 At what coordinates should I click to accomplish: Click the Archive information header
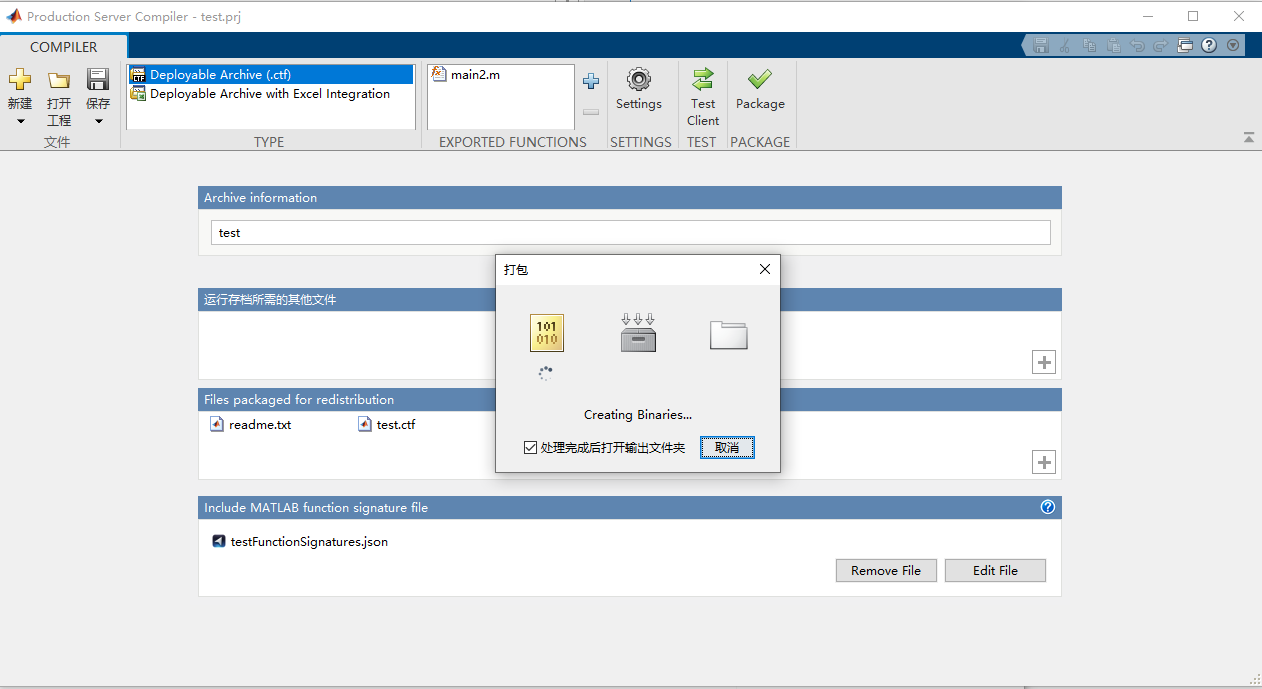(630, 198)
